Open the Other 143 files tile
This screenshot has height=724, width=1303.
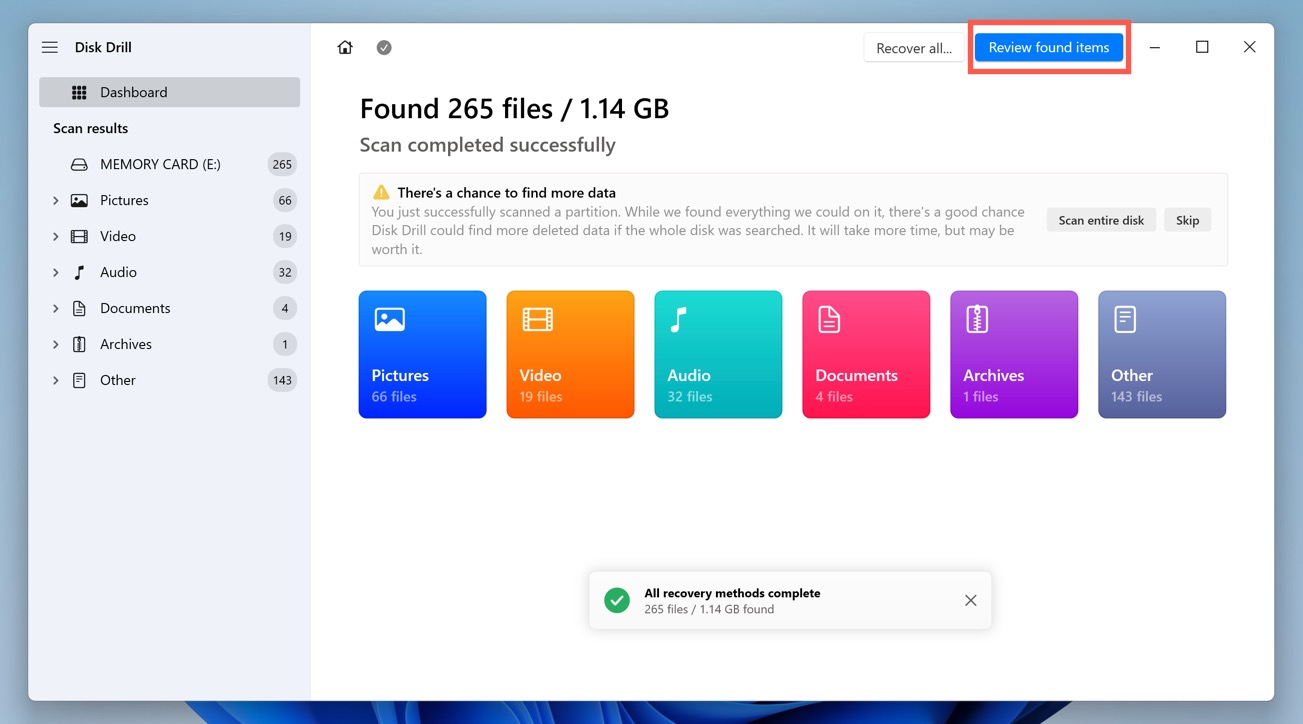pos(1162,354)
